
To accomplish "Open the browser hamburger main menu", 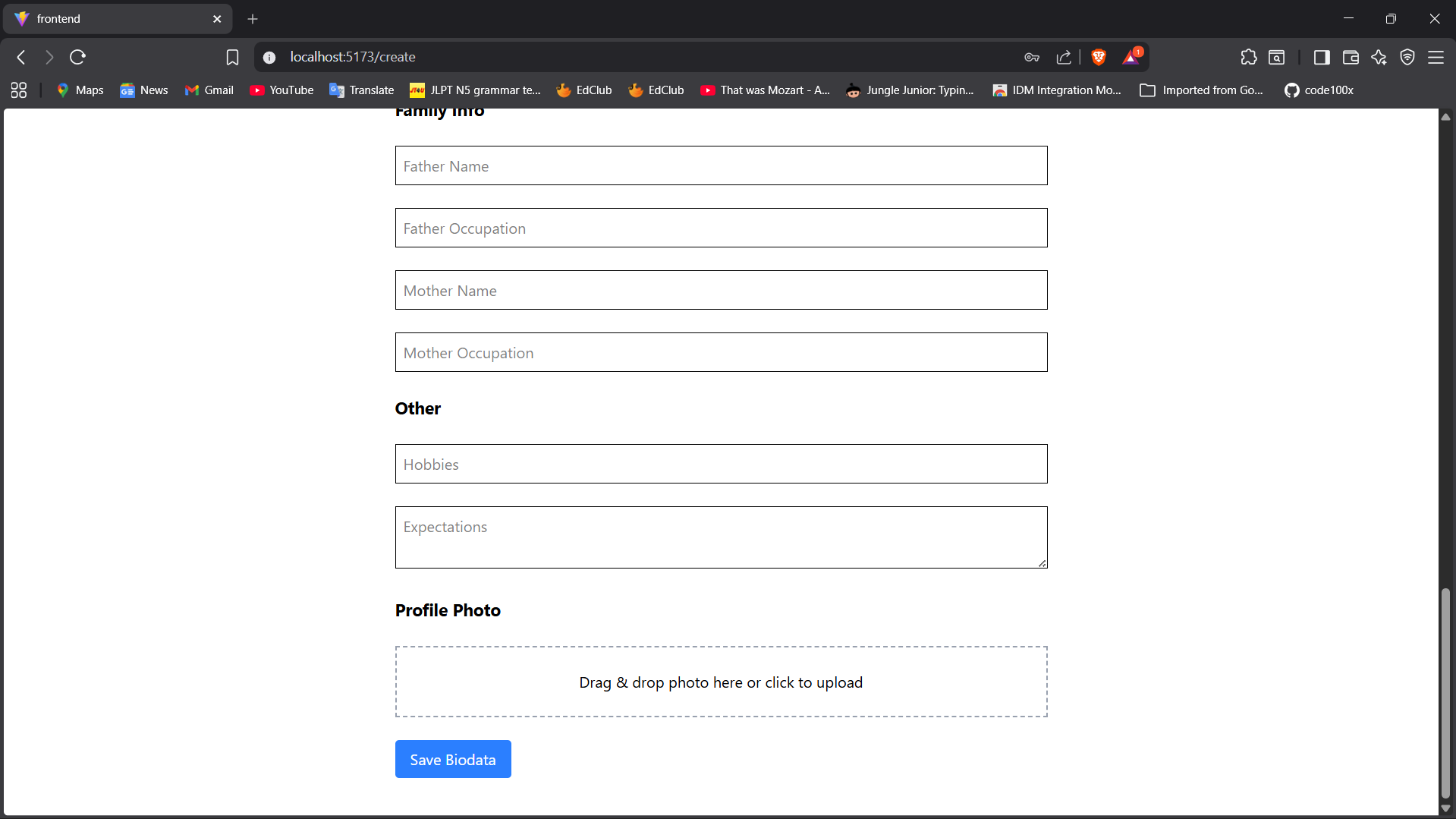I will tap(1436, 57).
